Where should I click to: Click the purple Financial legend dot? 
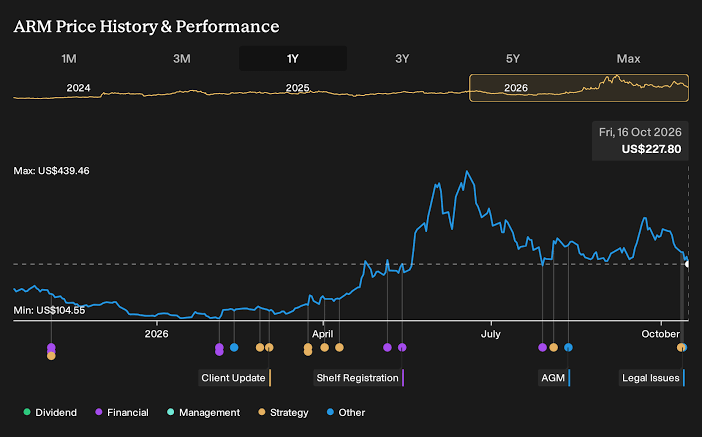[x=98, y=412]
